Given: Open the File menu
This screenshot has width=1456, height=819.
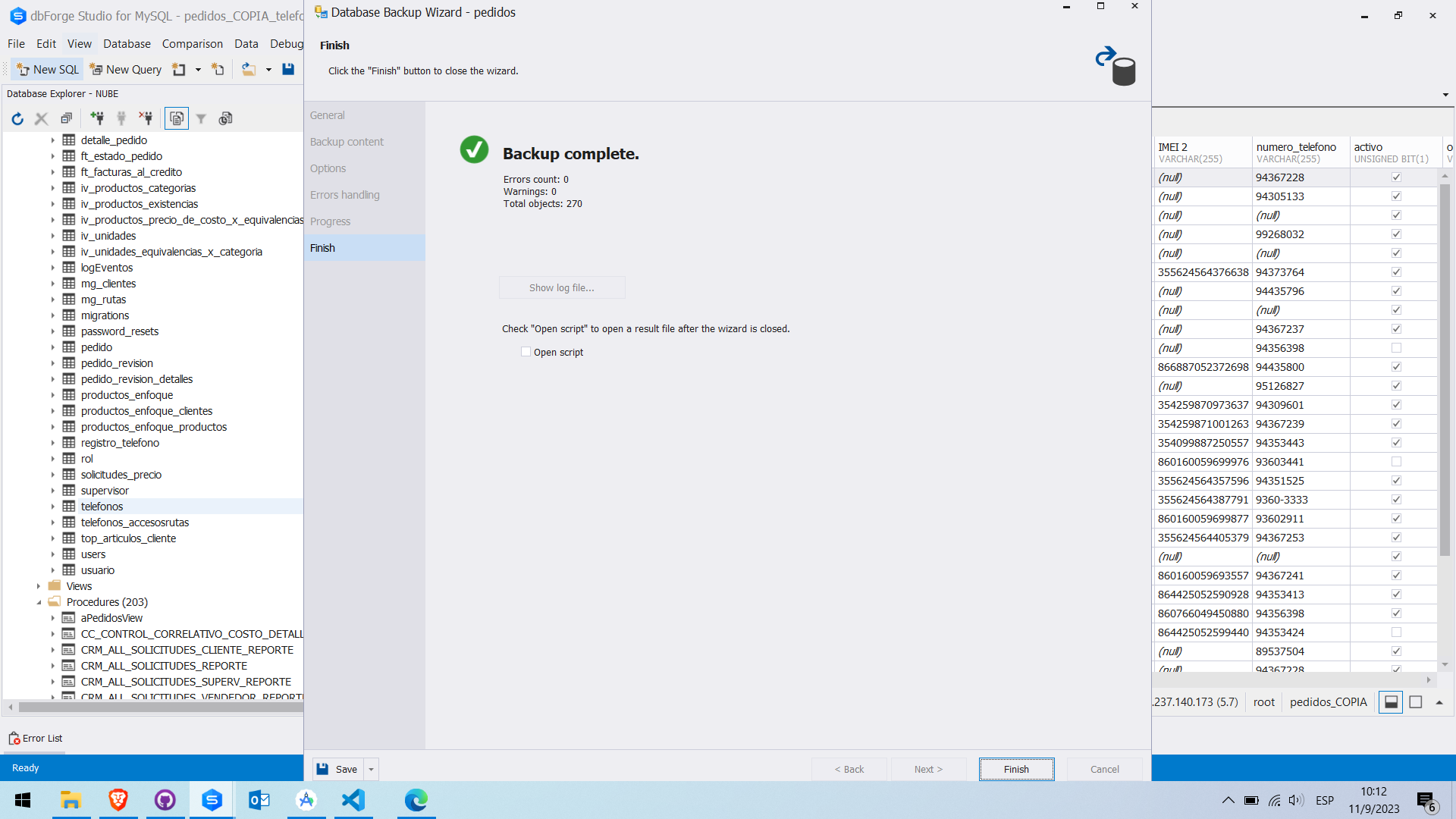Looking at the screenshot, I should coord(16,44).
